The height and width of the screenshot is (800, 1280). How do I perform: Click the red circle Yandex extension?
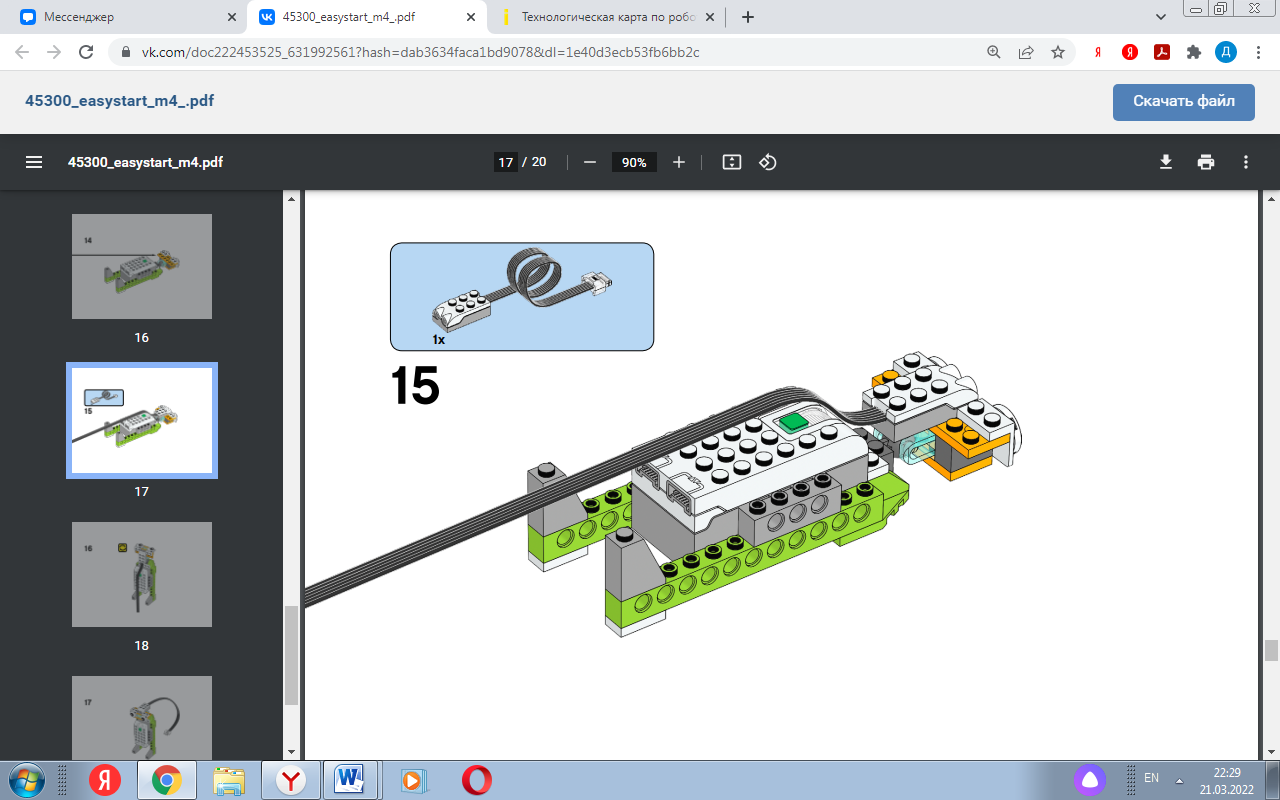click(x=1130, y=52)
